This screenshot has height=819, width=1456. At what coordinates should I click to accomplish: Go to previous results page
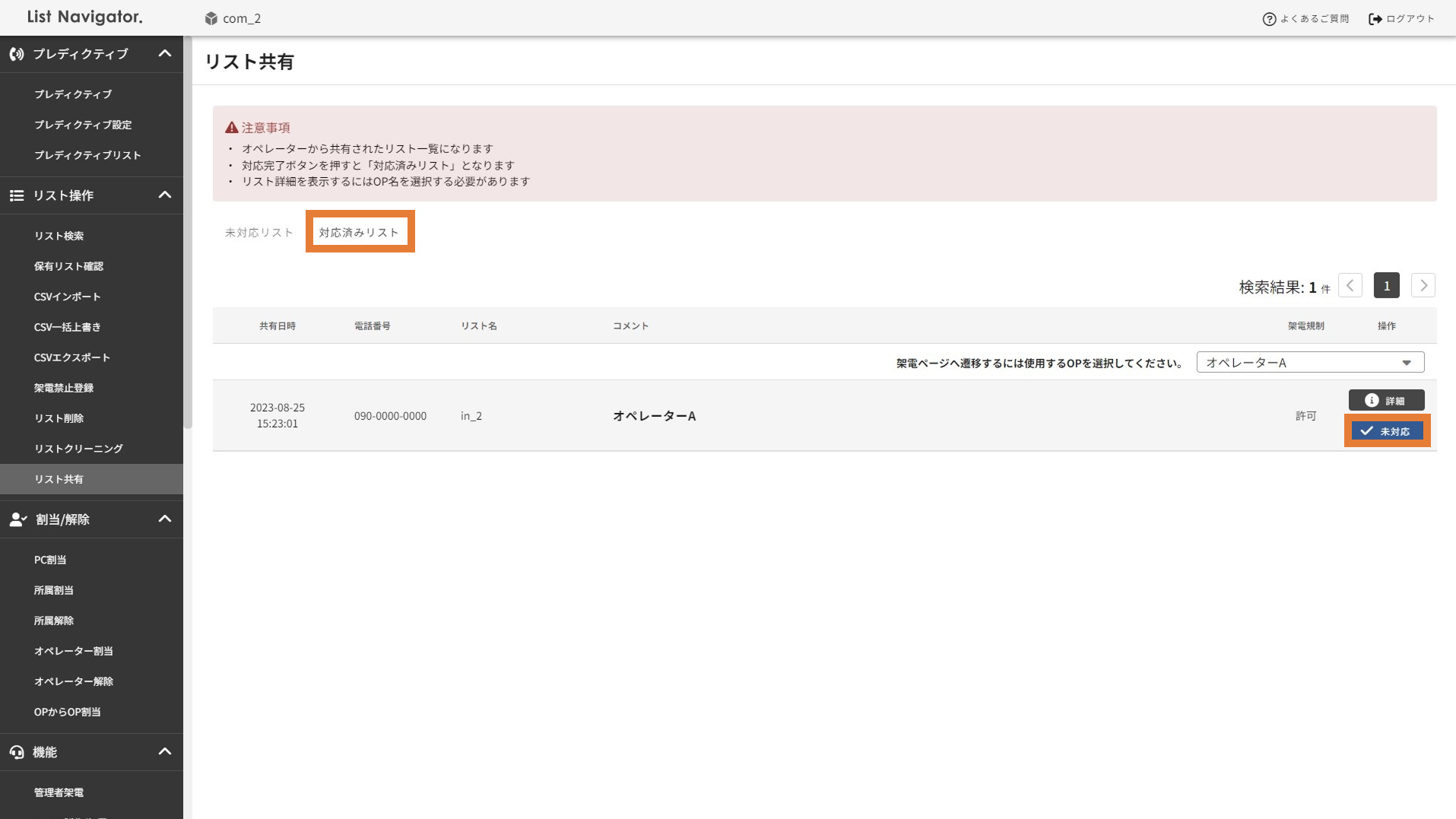pos(1350,286)
